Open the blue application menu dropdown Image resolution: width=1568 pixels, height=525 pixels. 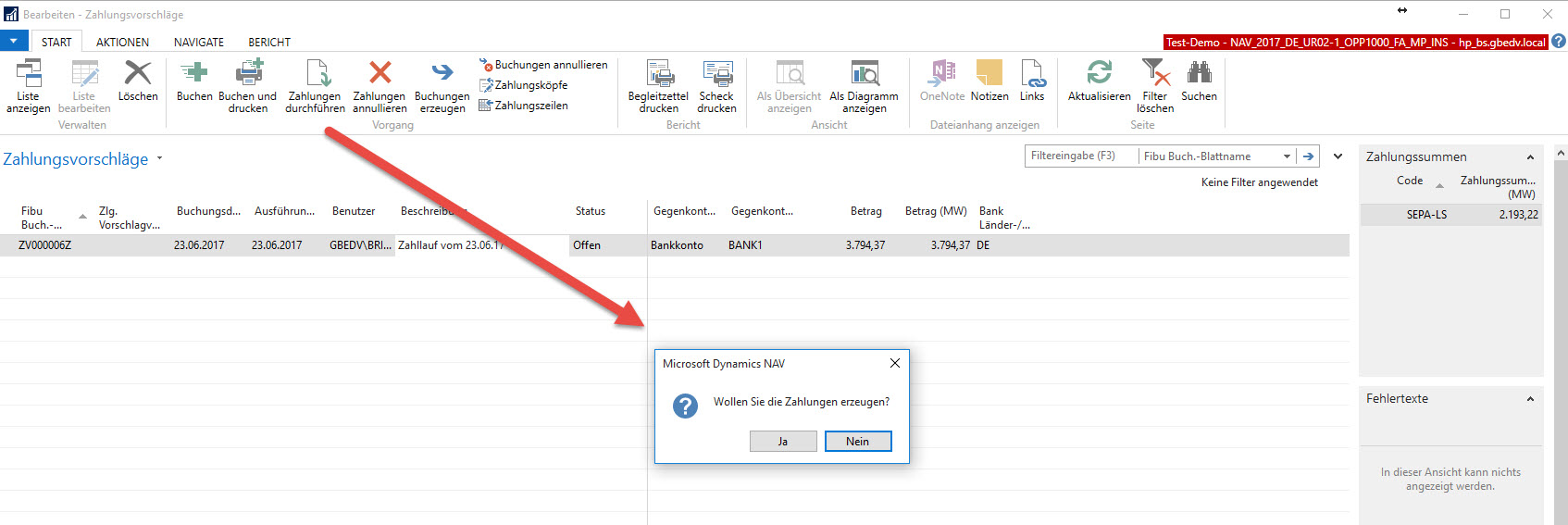14,42
